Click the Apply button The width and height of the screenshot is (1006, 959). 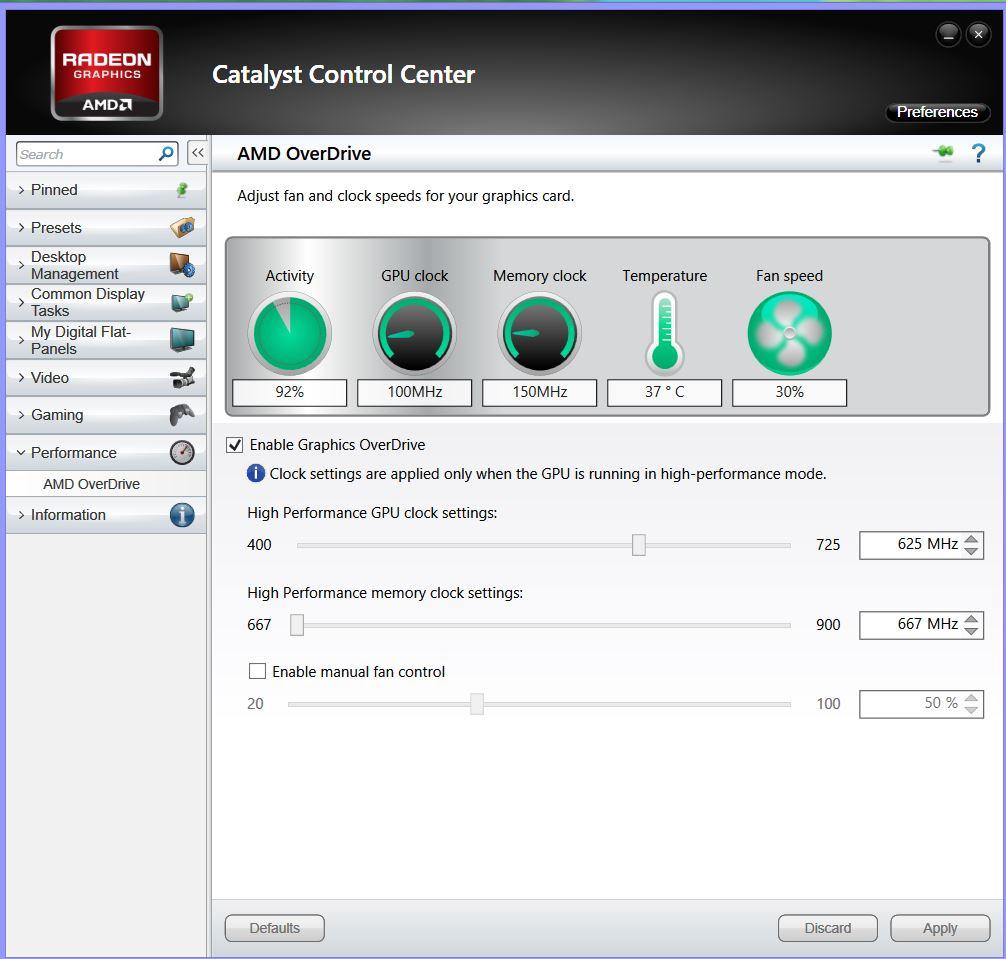[x=940, y=928]
